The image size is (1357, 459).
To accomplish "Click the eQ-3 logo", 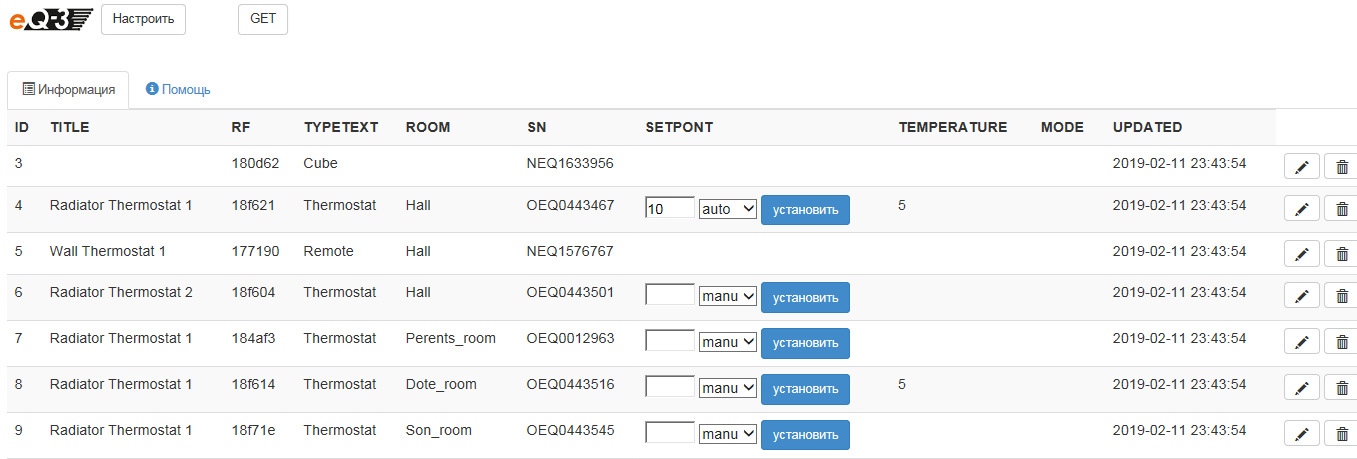I will point(51,19).
